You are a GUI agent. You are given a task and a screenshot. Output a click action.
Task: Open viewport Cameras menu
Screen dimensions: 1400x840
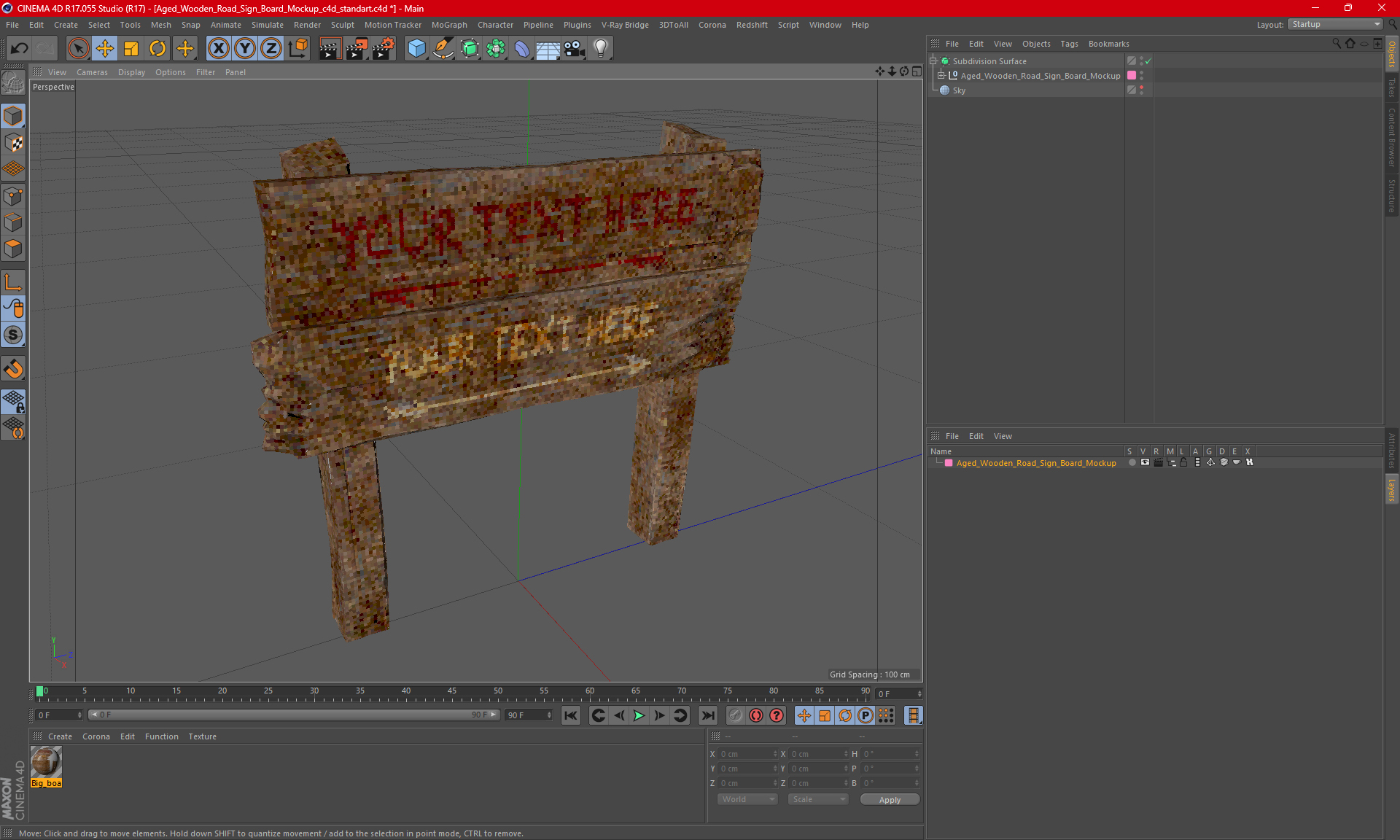tap(92, 72)
